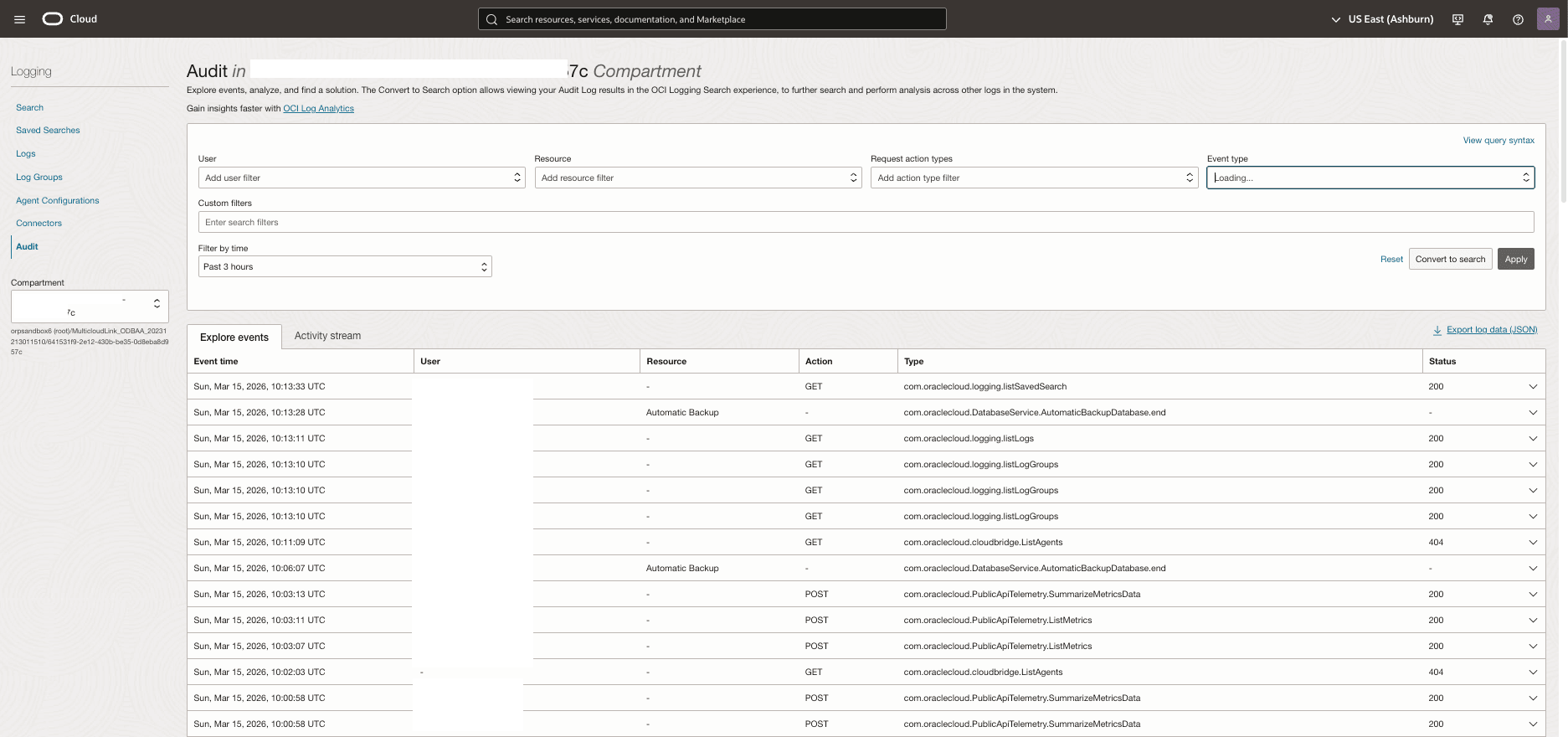Select Audit in the Logging sidebar

click(28, 247)
